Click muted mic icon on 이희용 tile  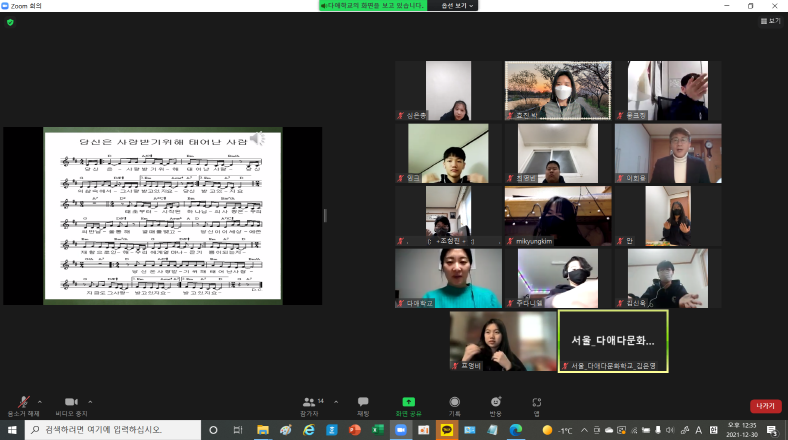click(620, 178)
